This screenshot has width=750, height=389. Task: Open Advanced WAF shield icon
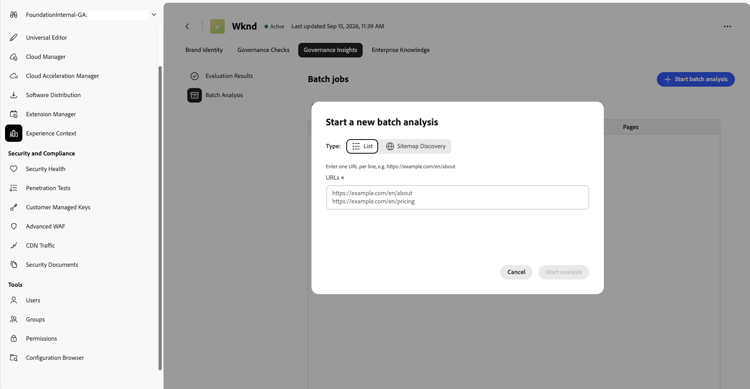(14, 226)
